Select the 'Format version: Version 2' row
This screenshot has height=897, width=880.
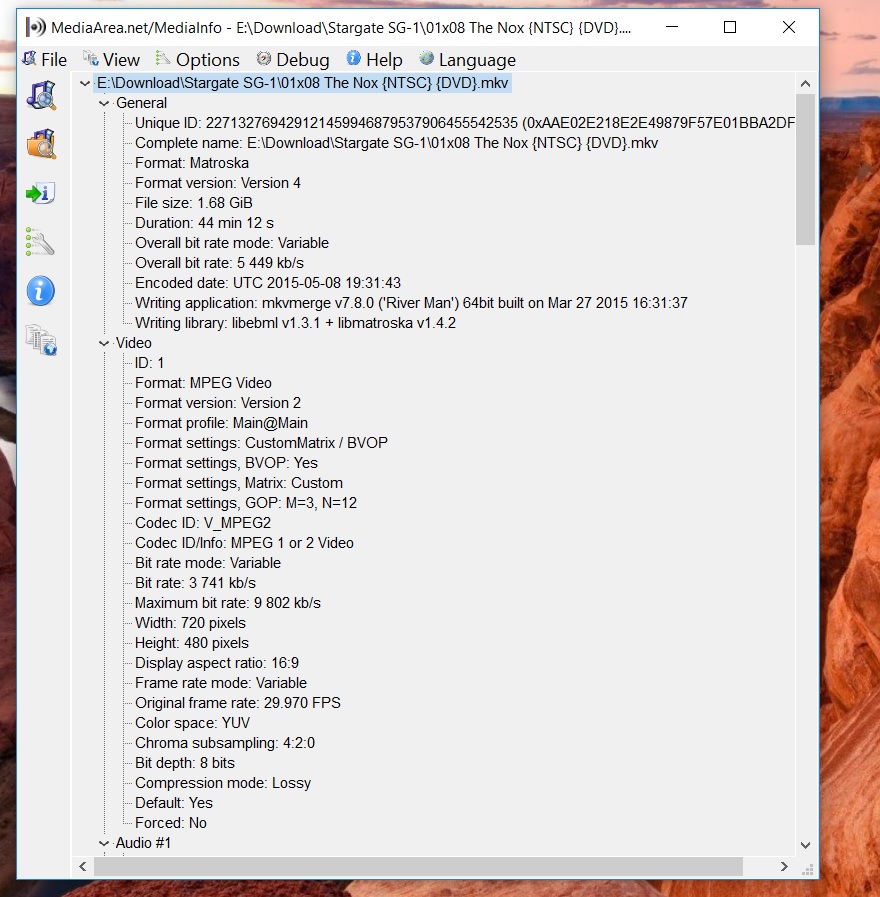217,403
